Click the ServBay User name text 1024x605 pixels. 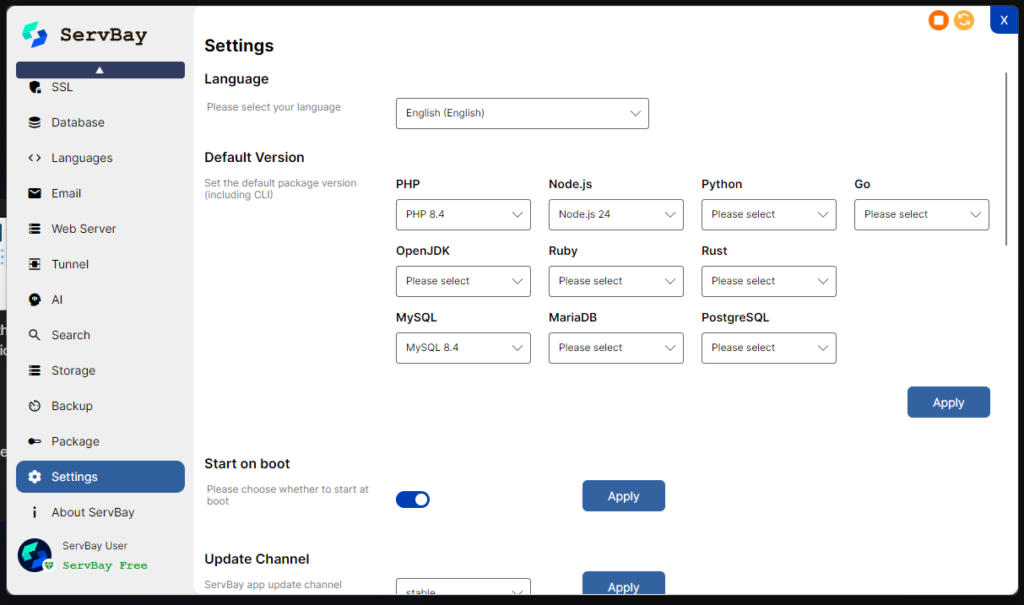(x=95, y=546)
